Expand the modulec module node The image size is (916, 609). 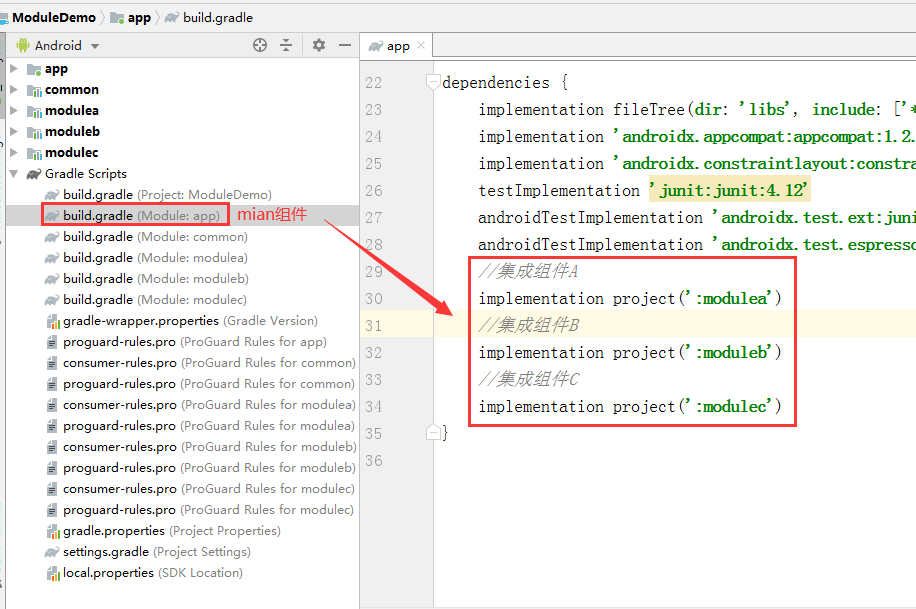14,153
